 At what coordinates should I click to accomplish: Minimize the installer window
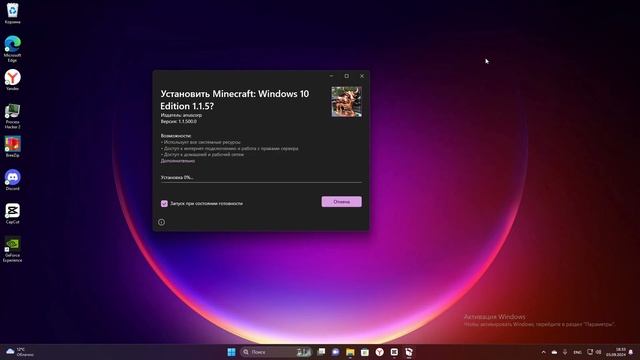pyautogui.click(x=331, y=76)
